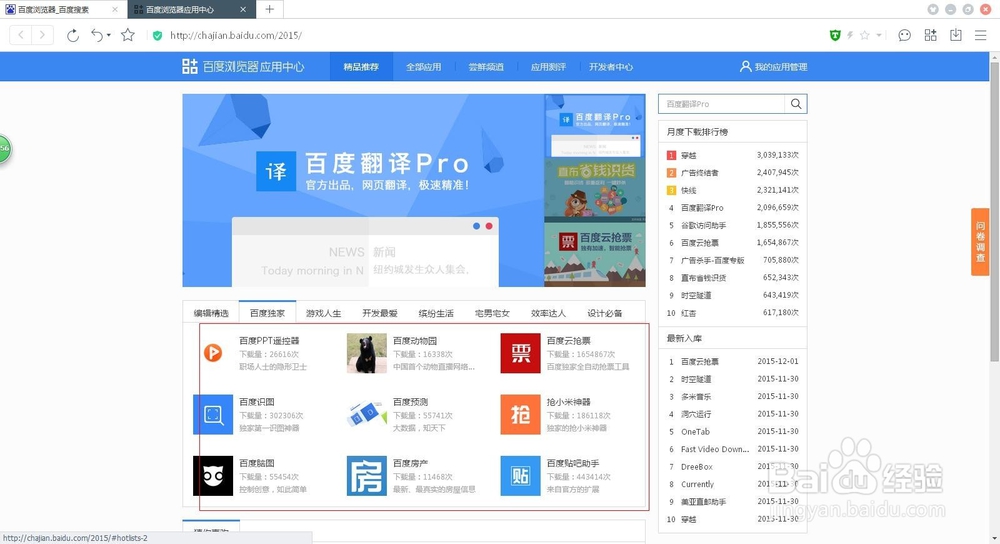Open the skin shirt icon in the title bar
Screen dimensions: 1000x544
coord(933,9)
